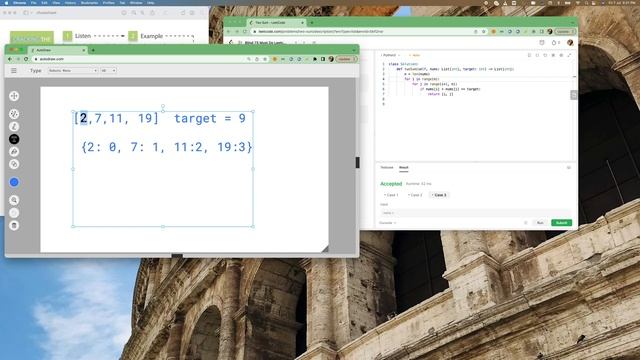This screenshot has width=640, height=360.
Task: Open the LeetCode user avatar menu
Action: 570,42
